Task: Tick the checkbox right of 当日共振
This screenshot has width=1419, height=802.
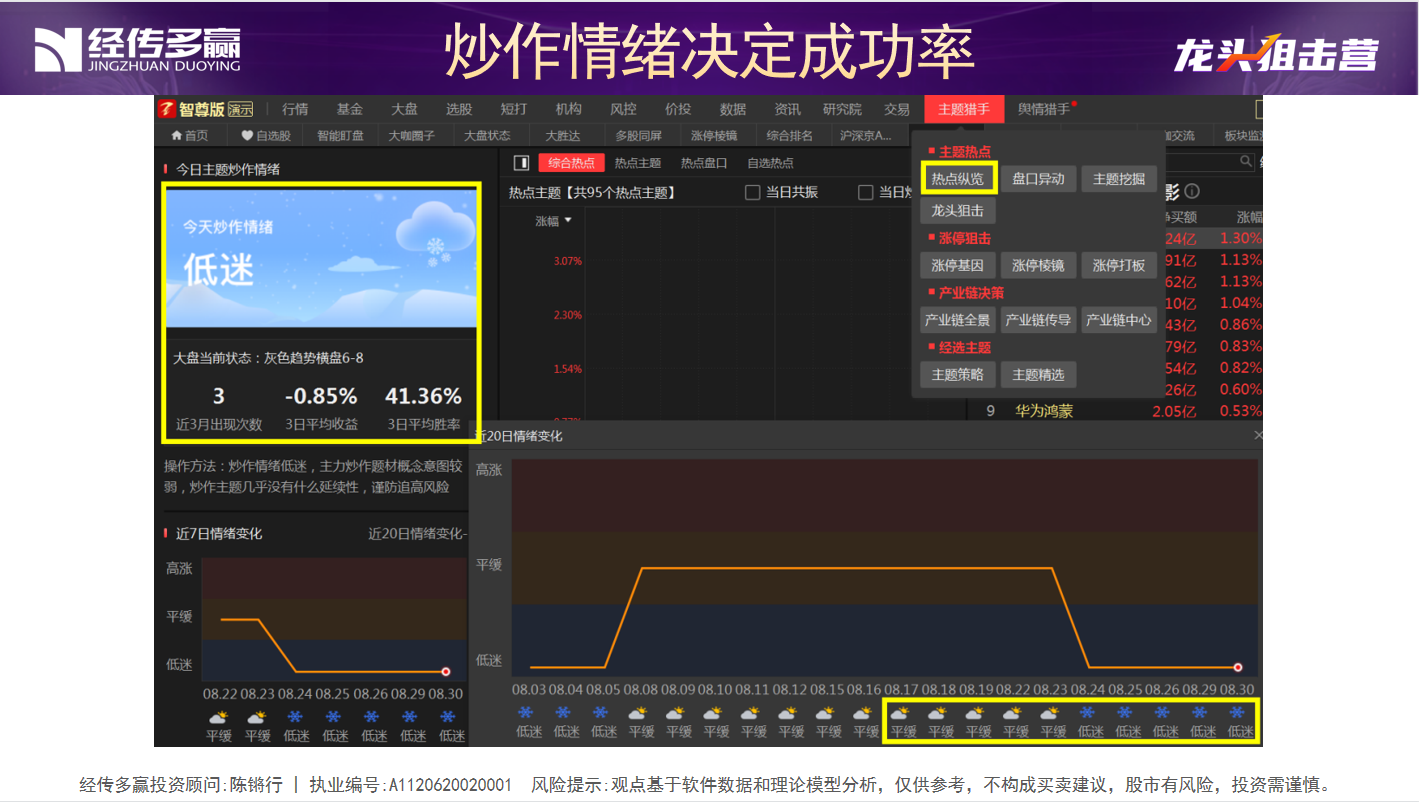Action: pyautogui.click(x=866, y=193)
